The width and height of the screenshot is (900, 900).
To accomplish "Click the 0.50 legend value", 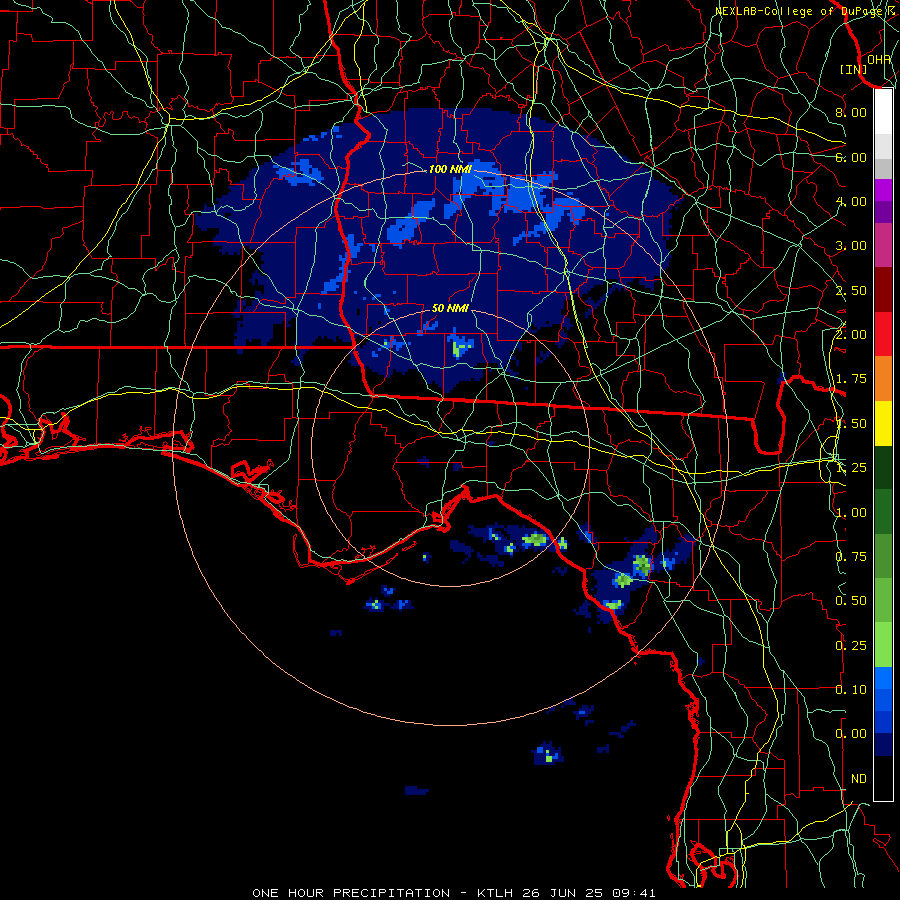I will (x=851, y=601).
